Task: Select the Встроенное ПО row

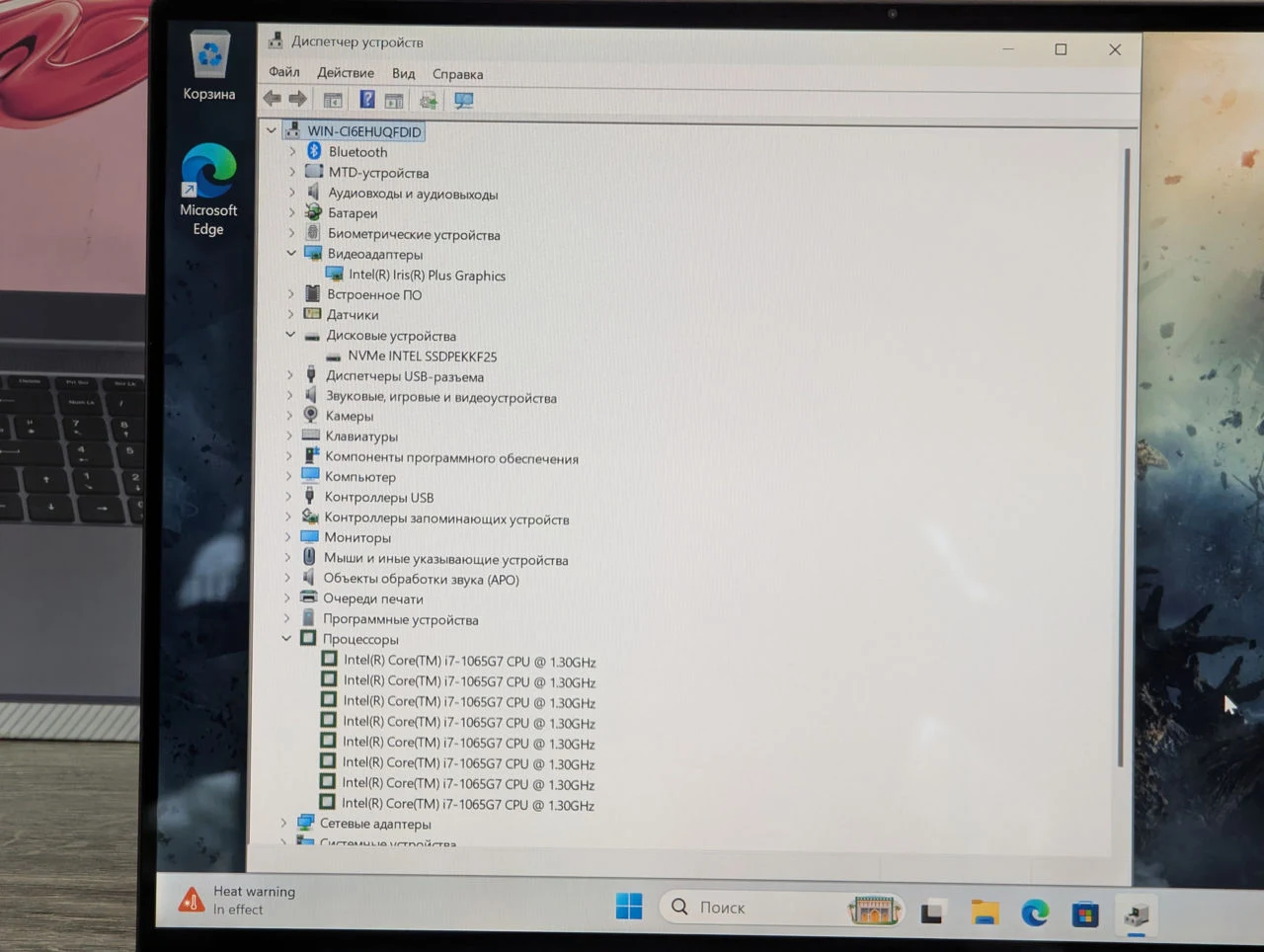Action: coord(374,294)
